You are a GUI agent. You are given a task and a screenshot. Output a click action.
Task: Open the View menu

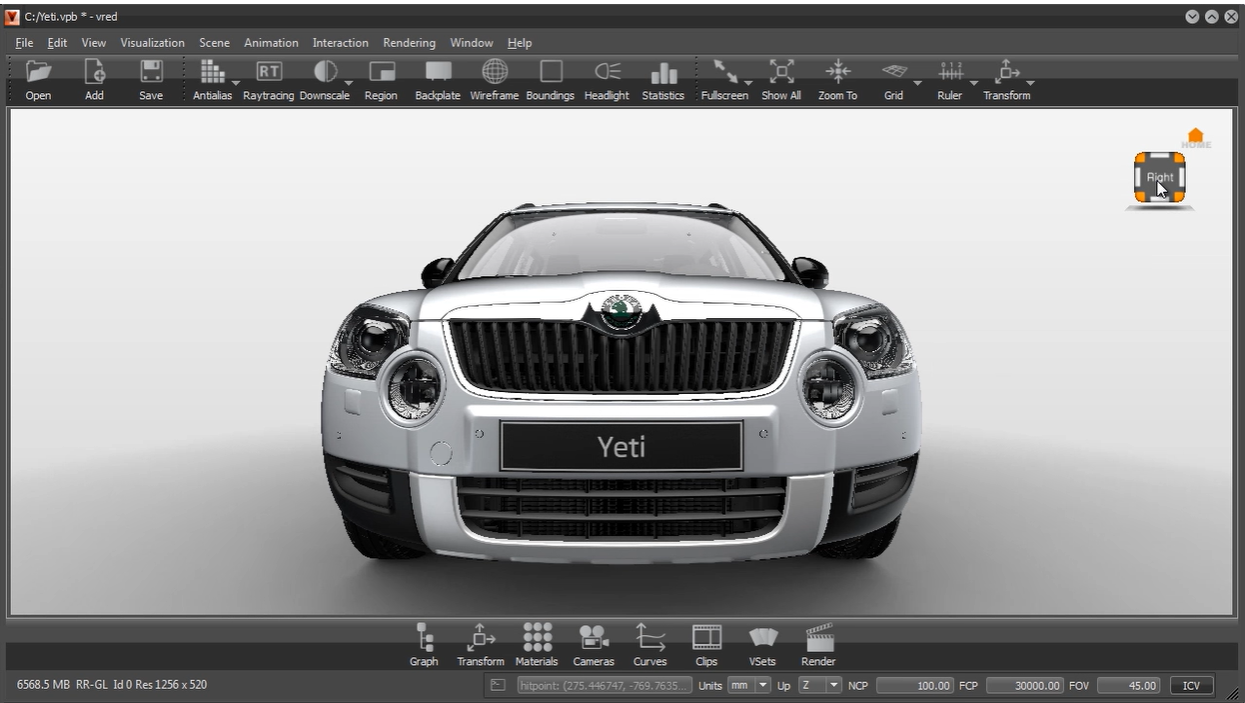94,43
